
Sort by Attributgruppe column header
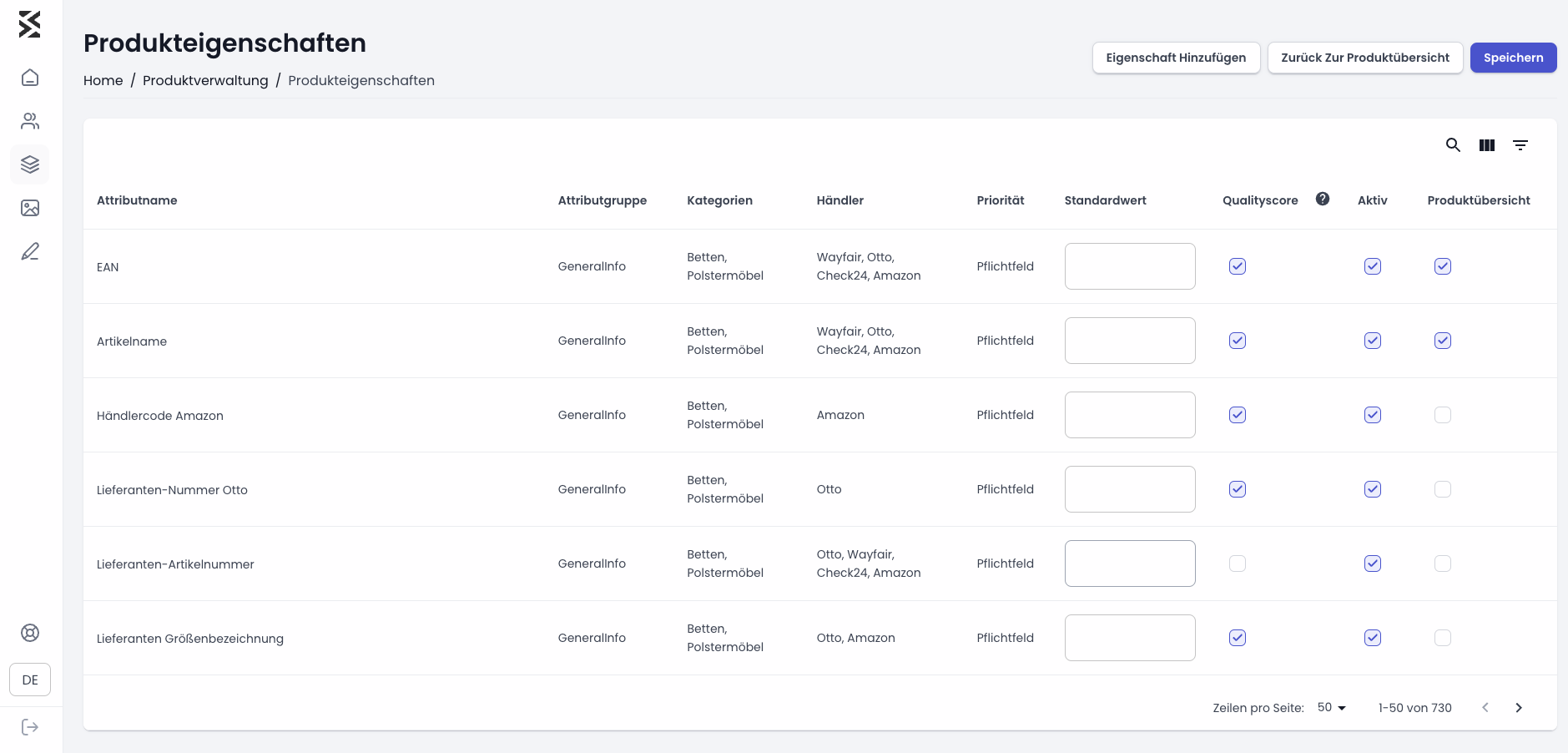click(602, 200)
